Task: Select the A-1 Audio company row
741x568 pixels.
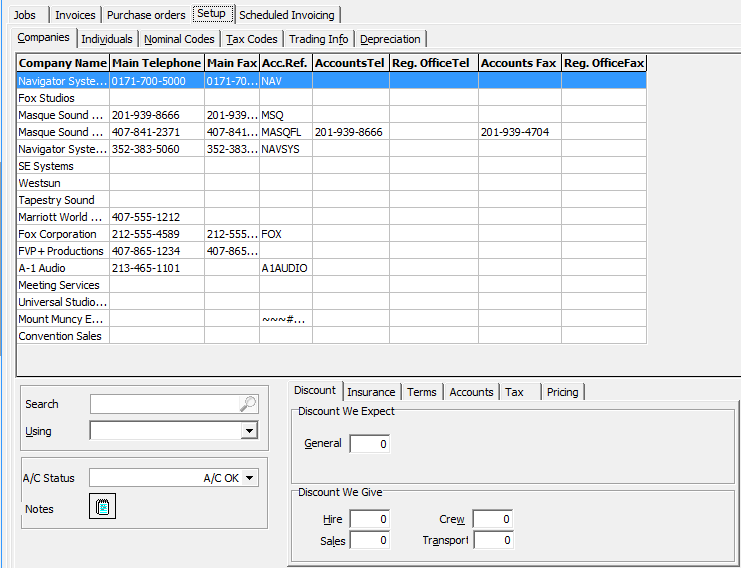Action: [x=62, y=268]
